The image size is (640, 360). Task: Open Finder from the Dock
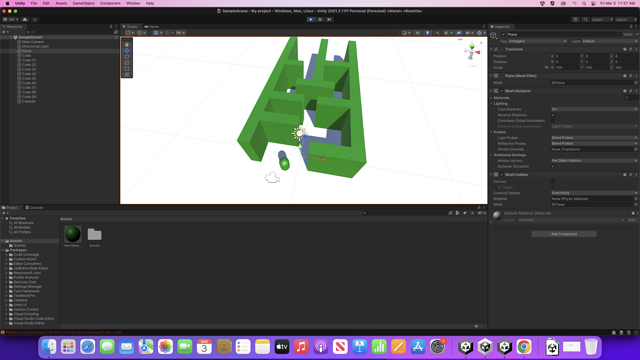(49, 347)
